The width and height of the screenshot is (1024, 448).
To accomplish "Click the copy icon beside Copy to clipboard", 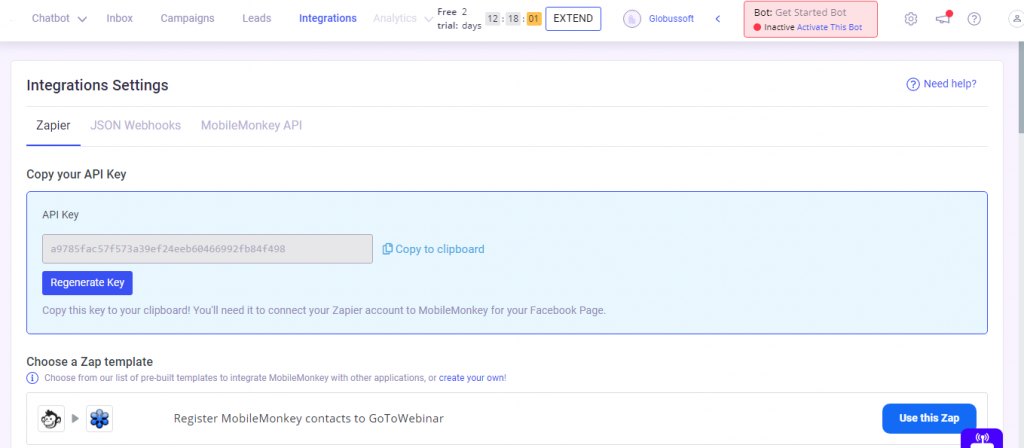I will (387, 249).
